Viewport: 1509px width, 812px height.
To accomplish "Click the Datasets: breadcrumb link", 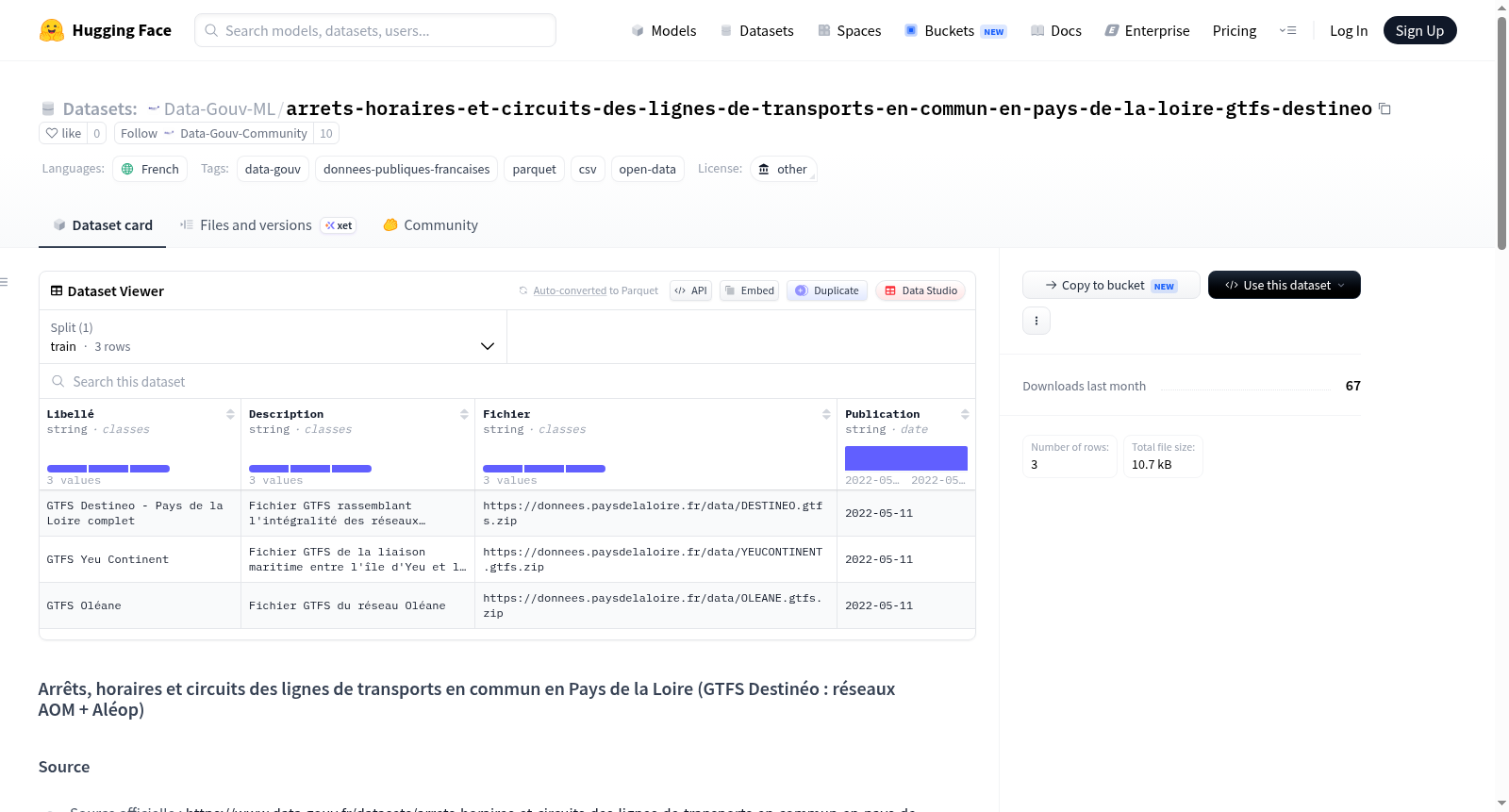I will [x=100, y=108].
